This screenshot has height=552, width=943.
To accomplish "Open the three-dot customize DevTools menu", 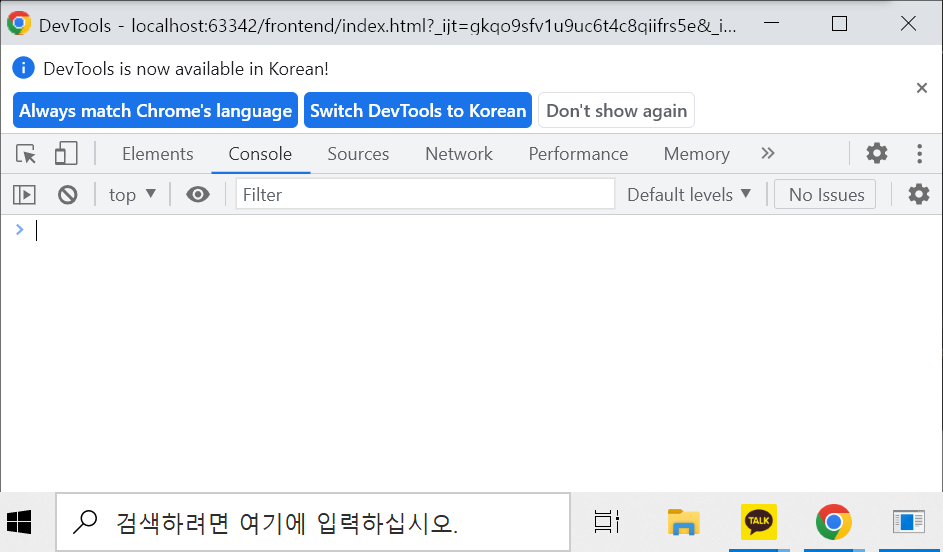I will point(919,153).
